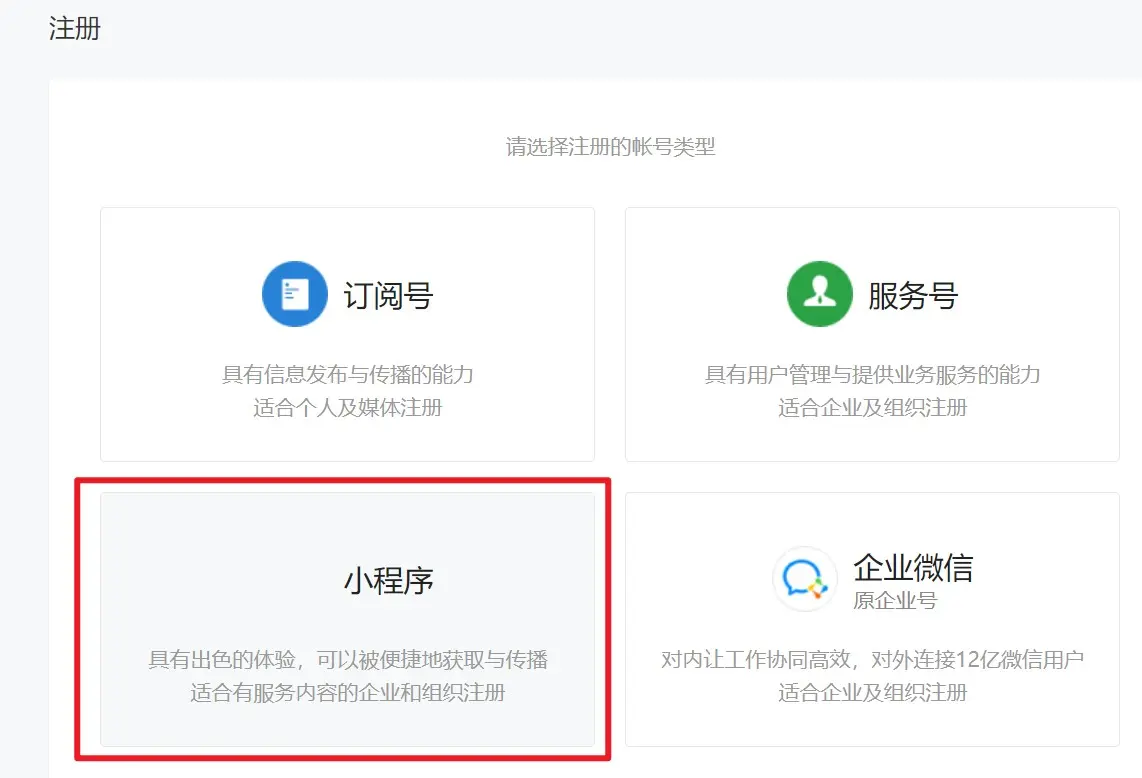Click 适合个人及媒体注册 text

pyautogui.click(x=347, y=407)
